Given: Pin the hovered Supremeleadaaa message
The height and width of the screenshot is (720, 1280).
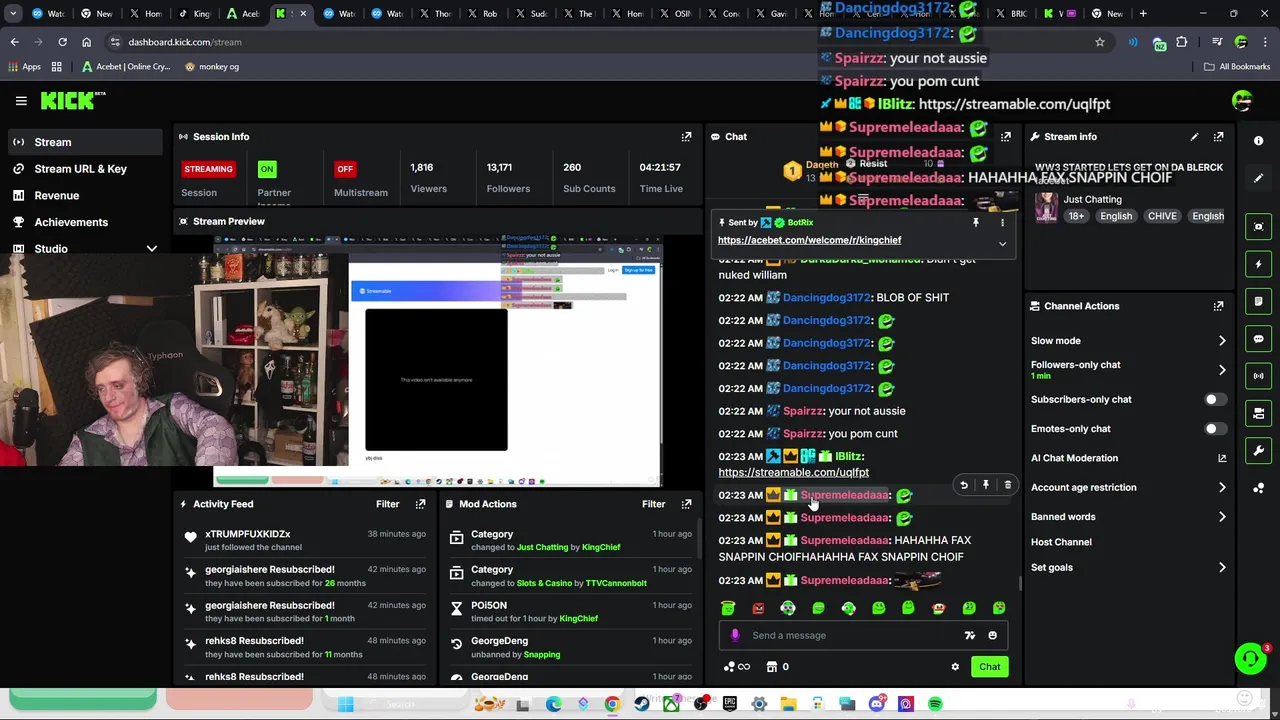Looking at the screenshot, I should [x=985, y=485].
